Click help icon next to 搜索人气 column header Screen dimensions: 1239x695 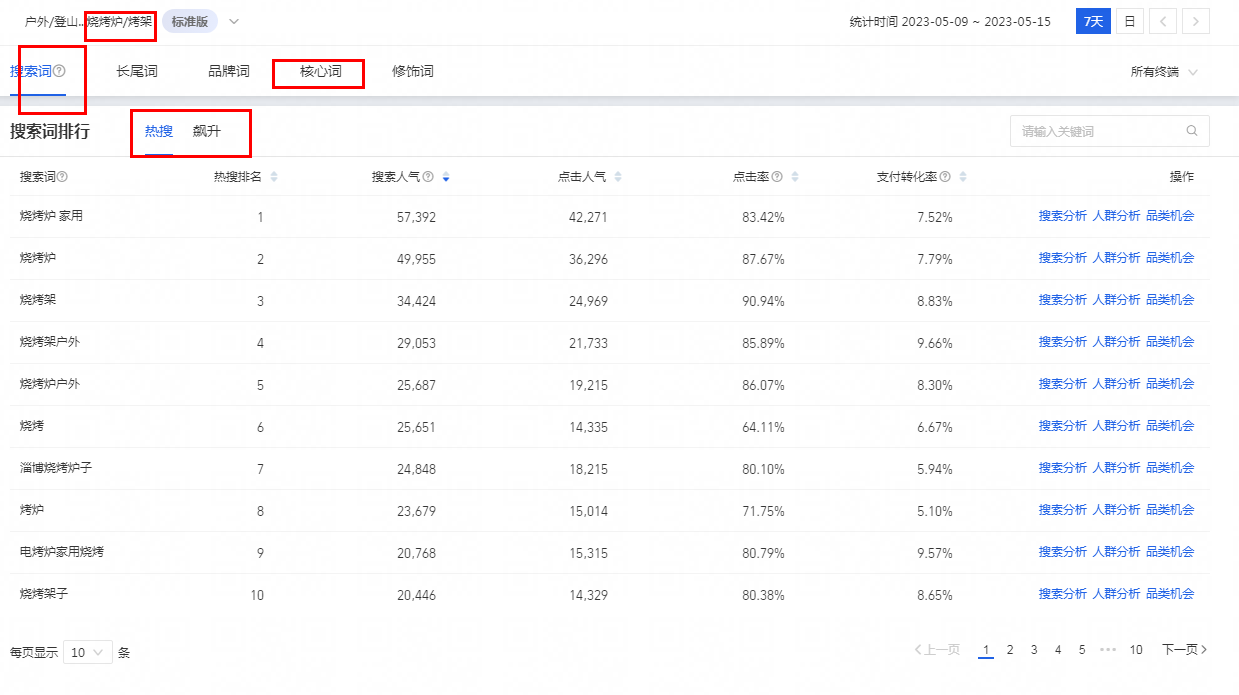click(x=428, y=177)
